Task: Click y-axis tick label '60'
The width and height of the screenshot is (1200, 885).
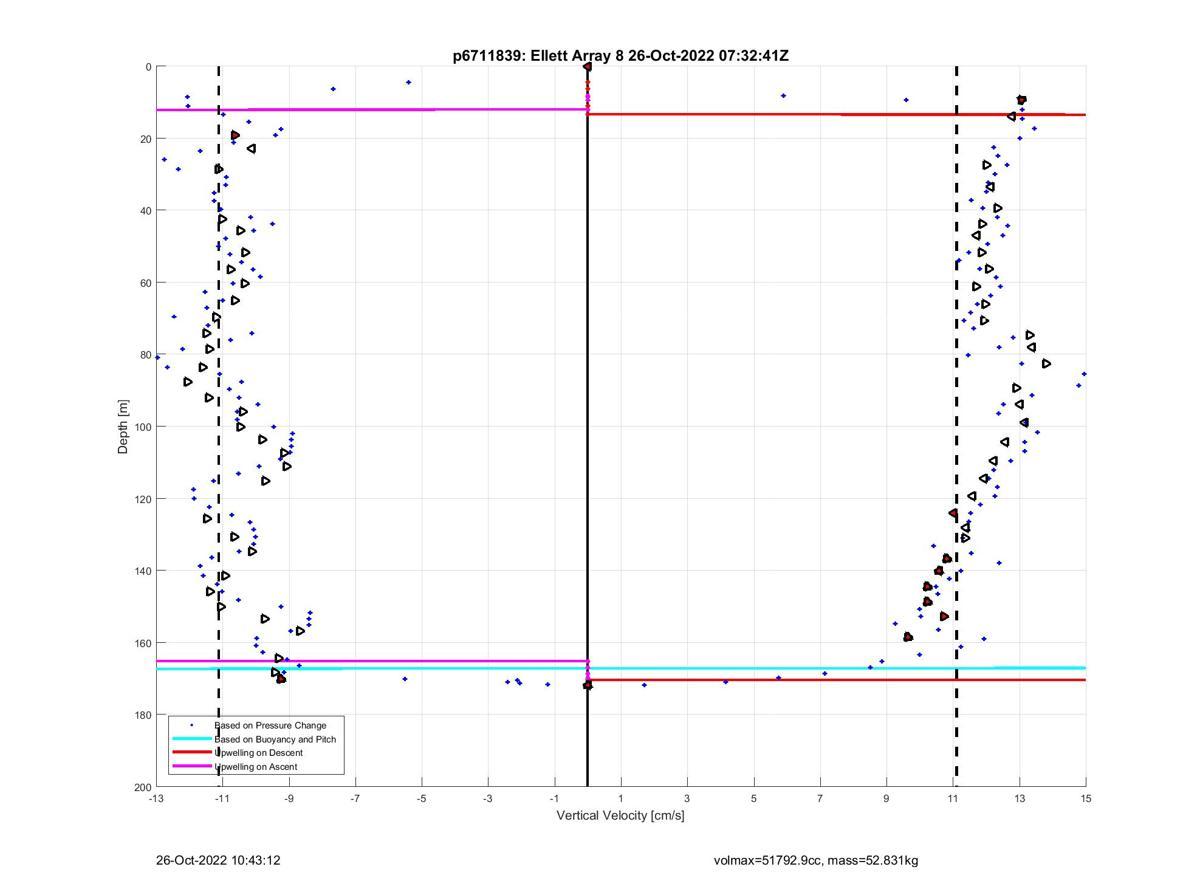Action: pyautogui.click(x=145, y=283)
